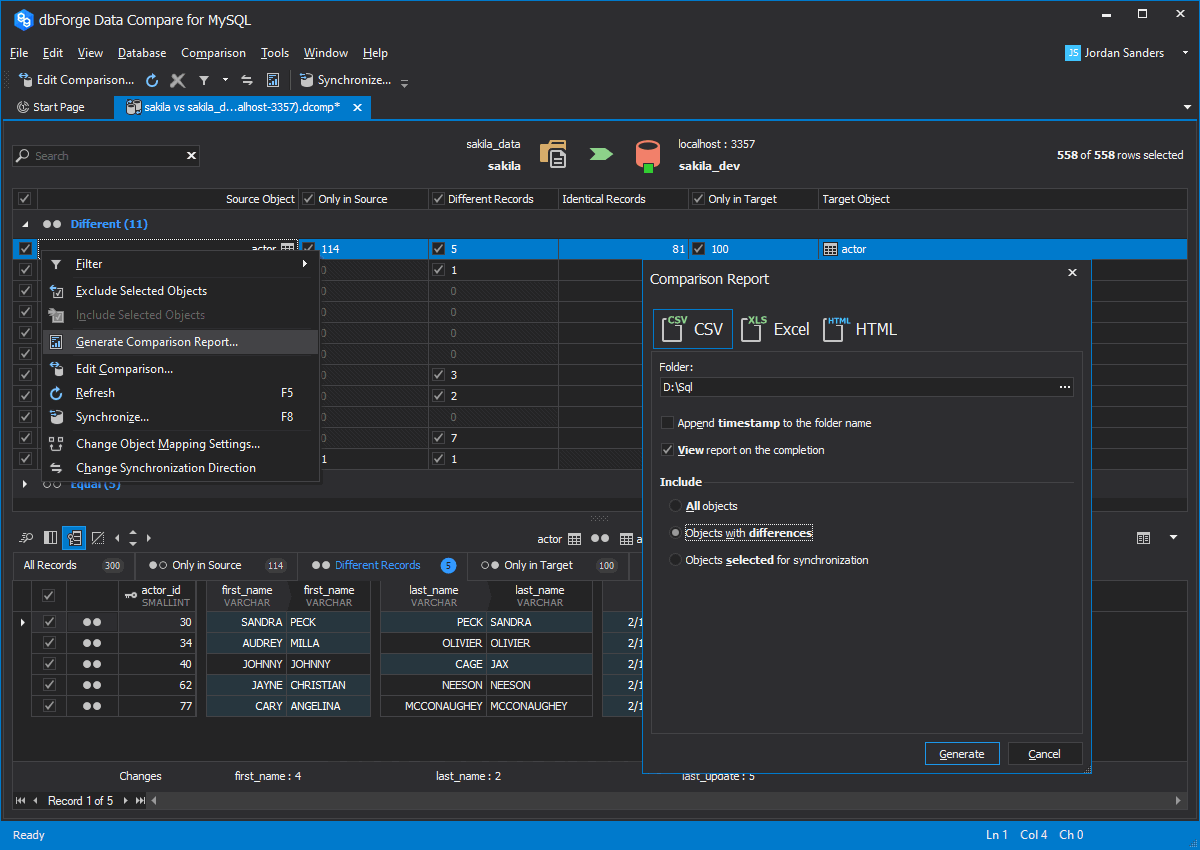
Task: Click the folder browse ellipsis button
Action: point(1065,387)
